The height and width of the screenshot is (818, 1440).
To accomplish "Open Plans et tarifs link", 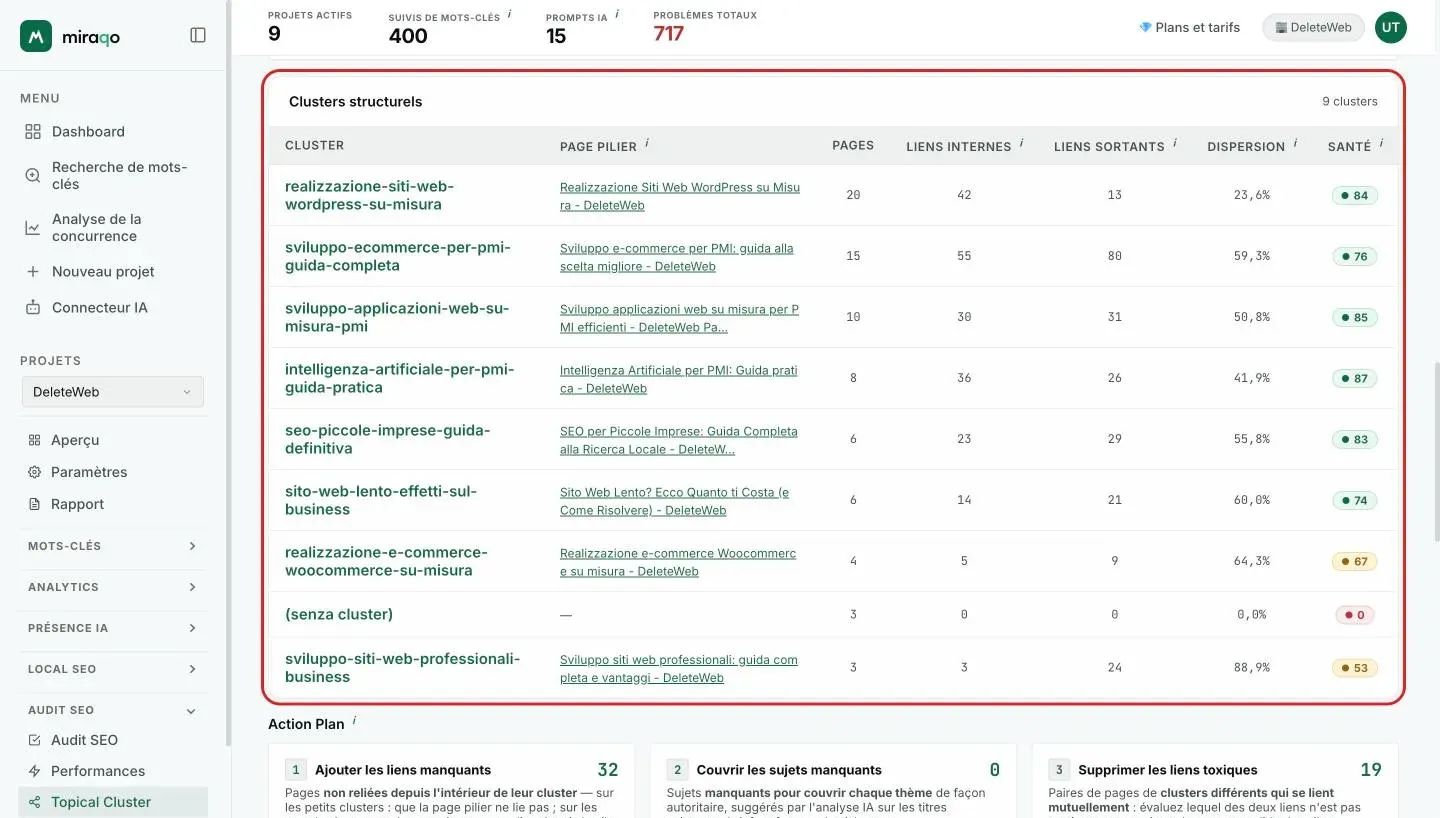I will (x=1189, y=27).
